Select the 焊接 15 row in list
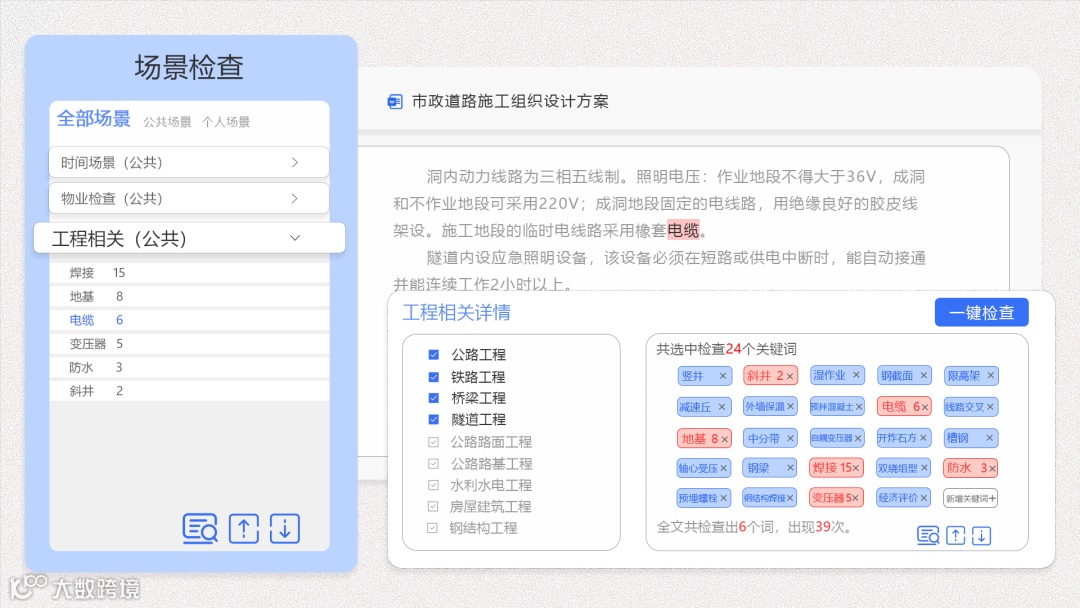1080x608 pixels. (189, 273)
